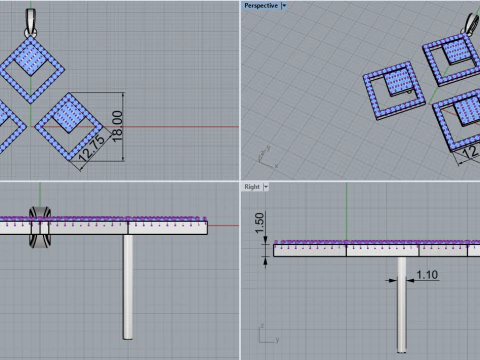Select the earring post in bottom-left viewport

pyautogui.click(x=128, y=287)
